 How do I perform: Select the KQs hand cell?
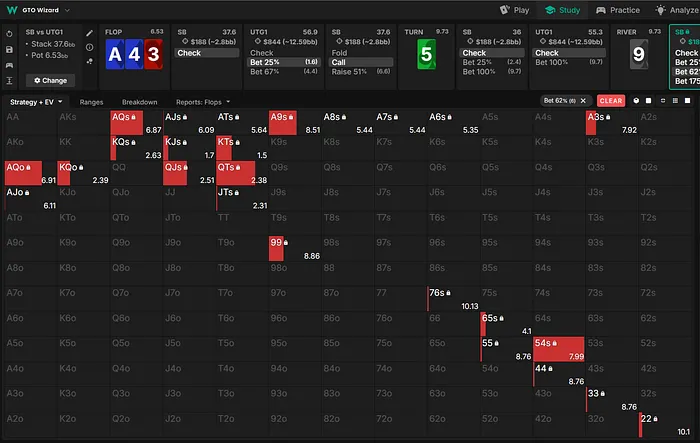136,148
